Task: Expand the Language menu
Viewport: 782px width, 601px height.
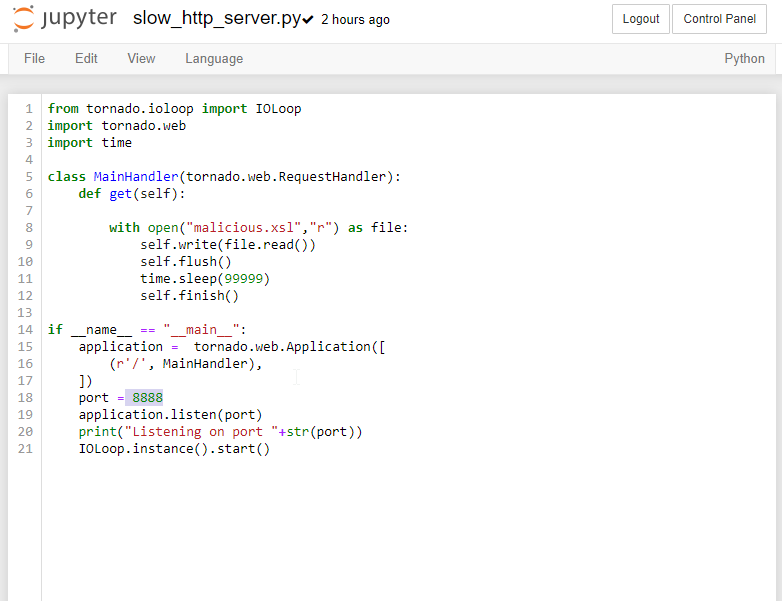Action: (214, 58)
